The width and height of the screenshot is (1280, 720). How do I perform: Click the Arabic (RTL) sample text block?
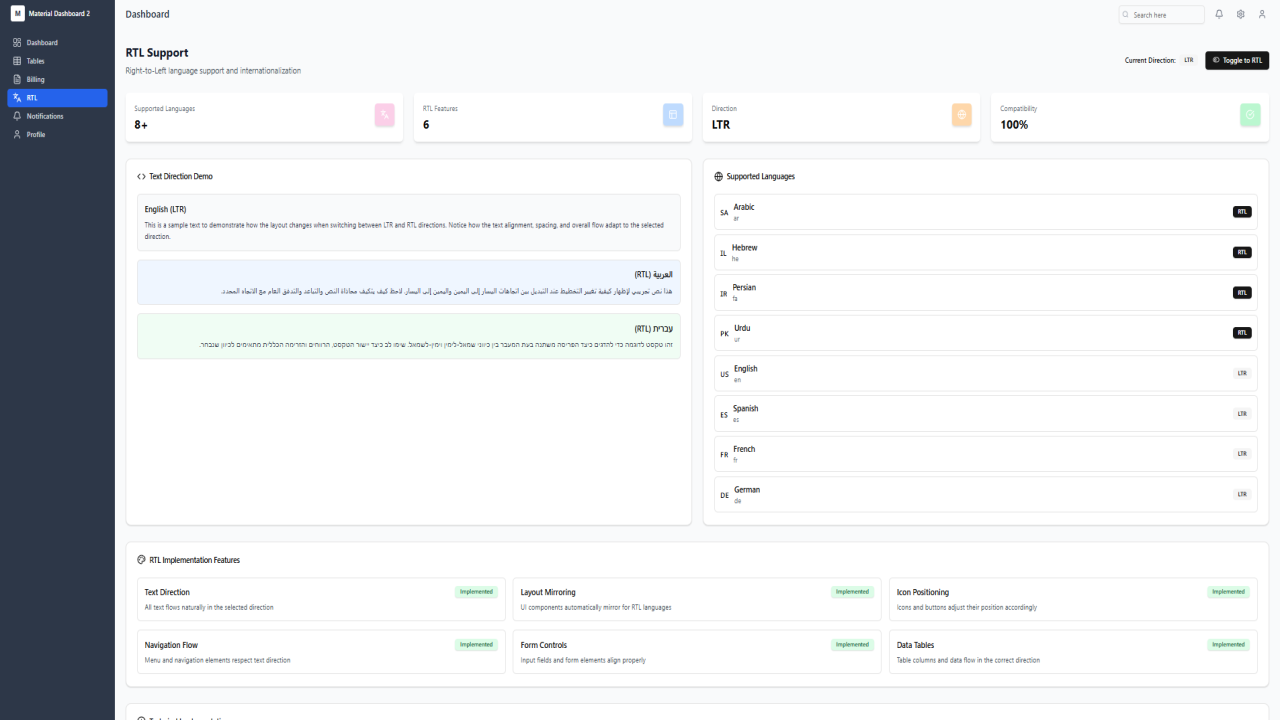coord(409,283)
